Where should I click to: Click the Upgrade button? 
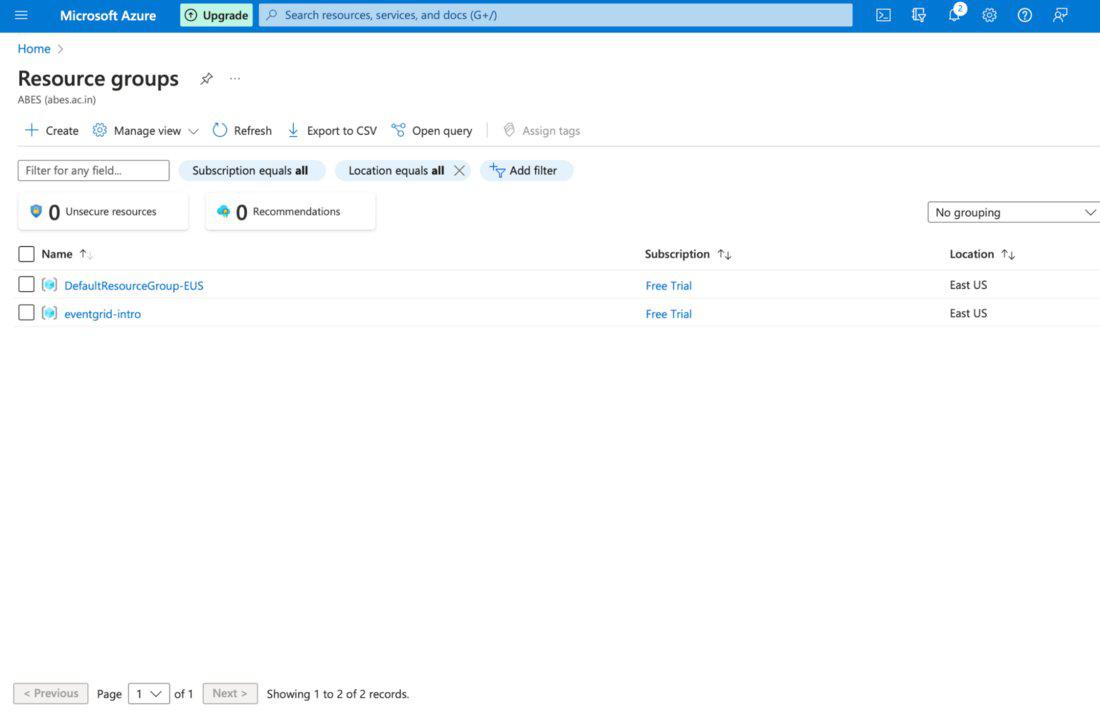(x=216, y=15)
